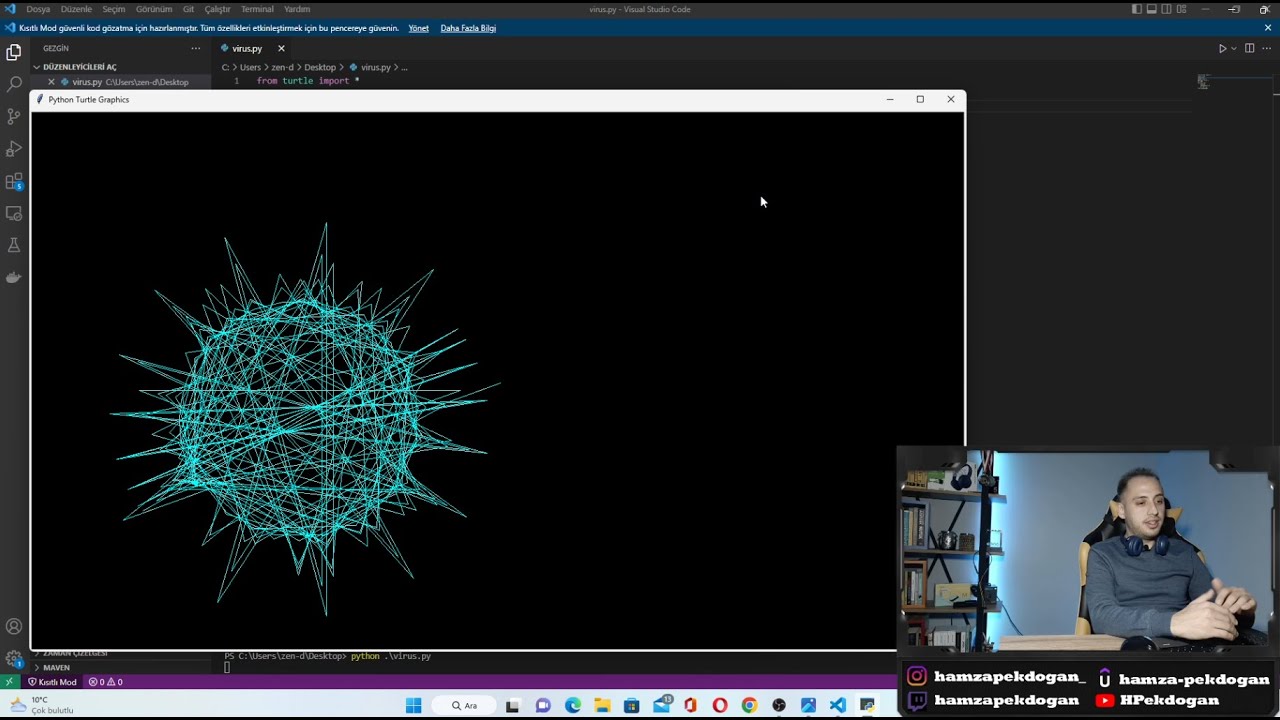The height and width of the screenshot is (720, 1280).
Task: Open the Customize Layout control
Action: pyautogui.click(x=1182, y=9)
